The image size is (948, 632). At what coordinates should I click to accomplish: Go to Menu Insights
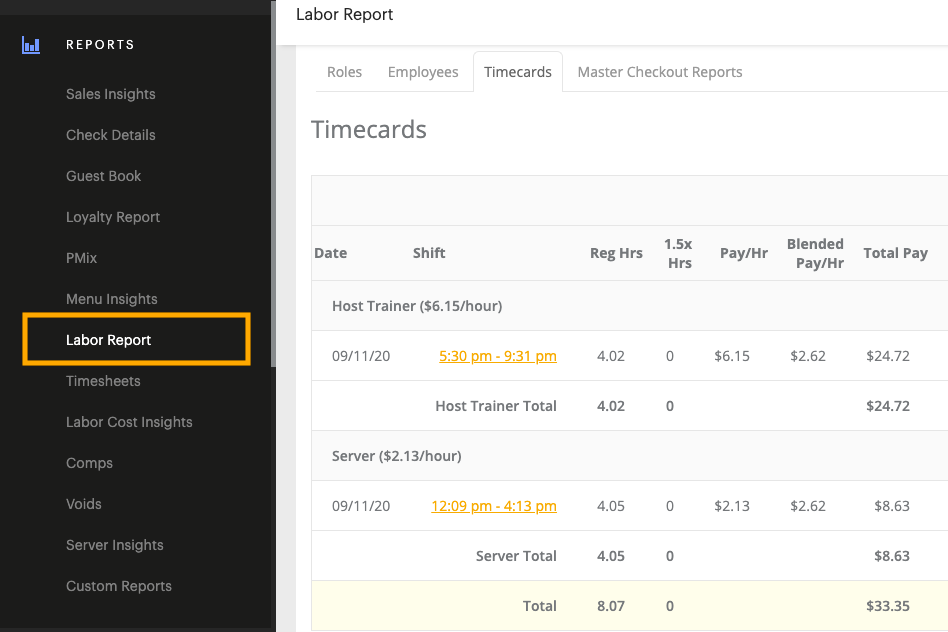tap(111, 299)
